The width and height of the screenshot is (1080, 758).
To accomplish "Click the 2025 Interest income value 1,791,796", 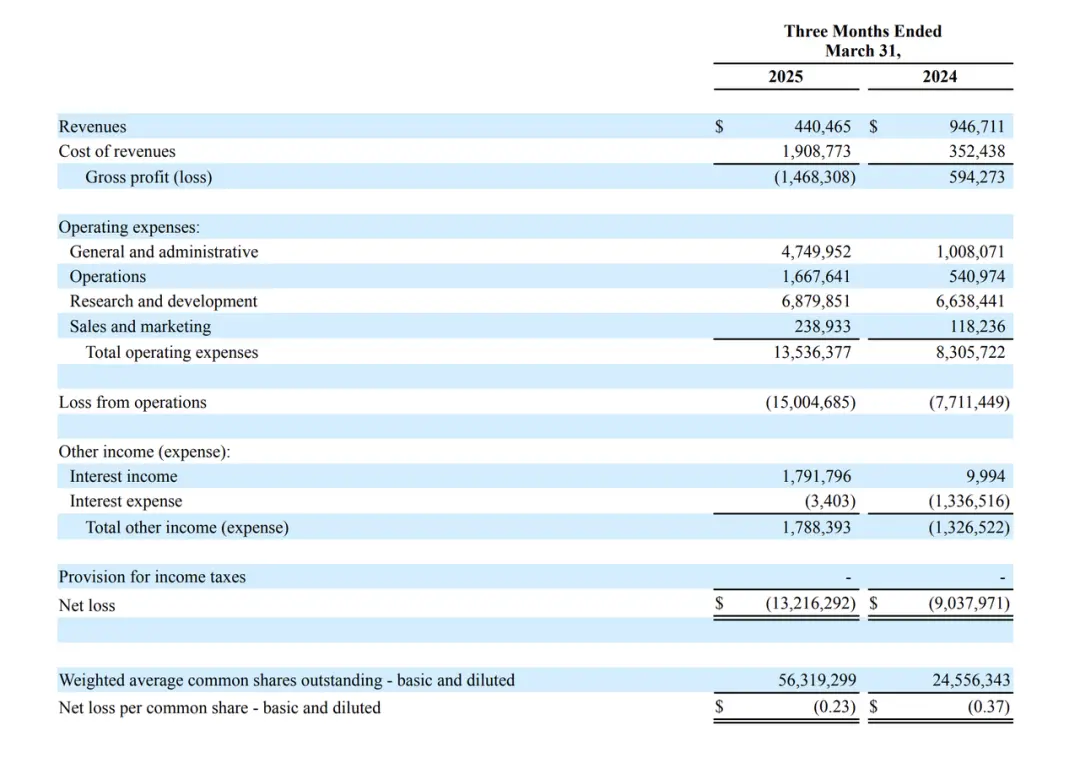I will (x=816, y=477).
